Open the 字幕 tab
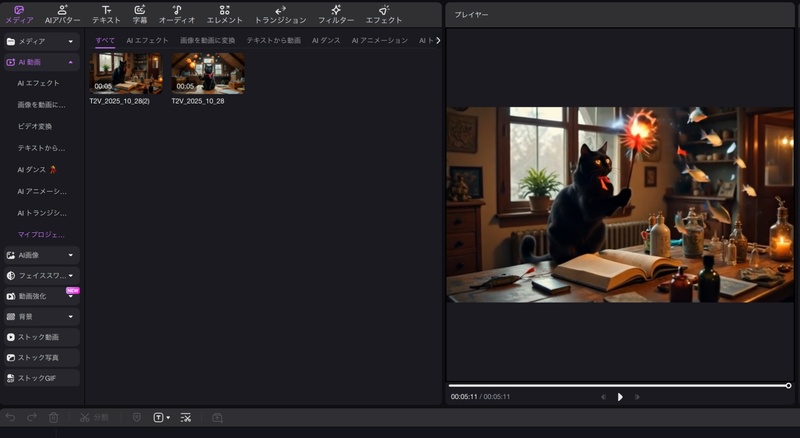This screenshot has width=800, height=438. pyautogui.click(x=140, y=14)
